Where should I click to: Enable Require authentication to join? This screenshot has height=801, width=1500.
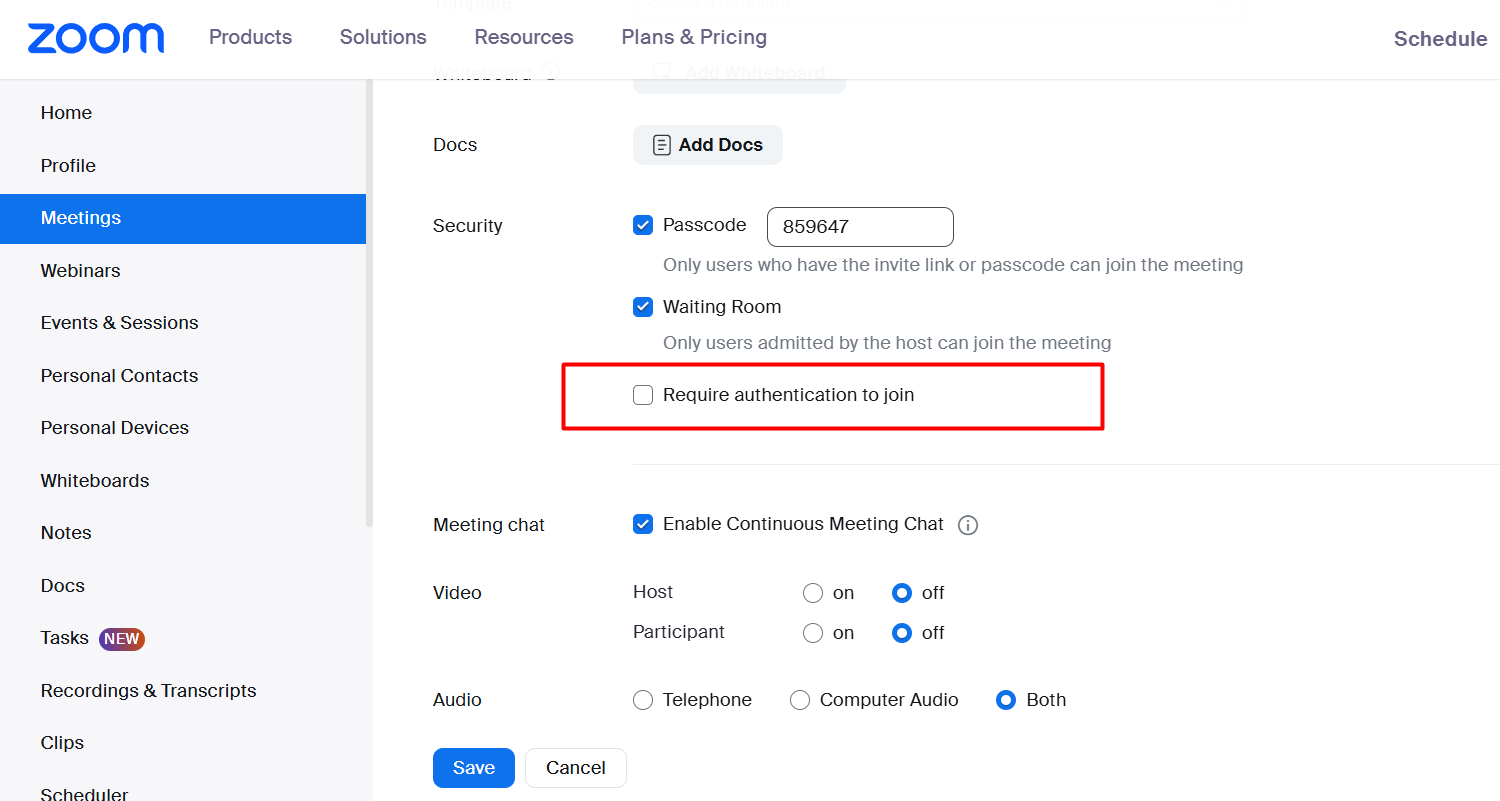[643, 395]
